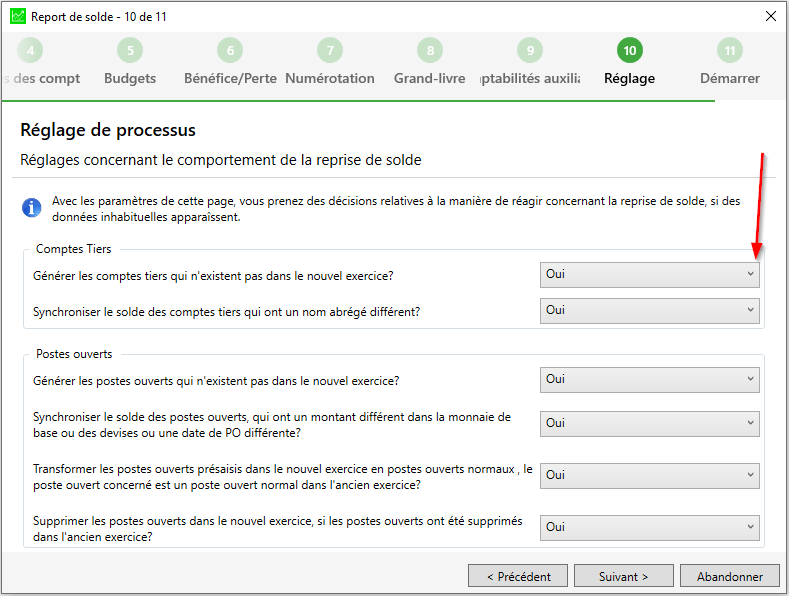Click the active step 10 Réglage circle
The width and height of the screenshot is (789, 596).
pos(630,50)
